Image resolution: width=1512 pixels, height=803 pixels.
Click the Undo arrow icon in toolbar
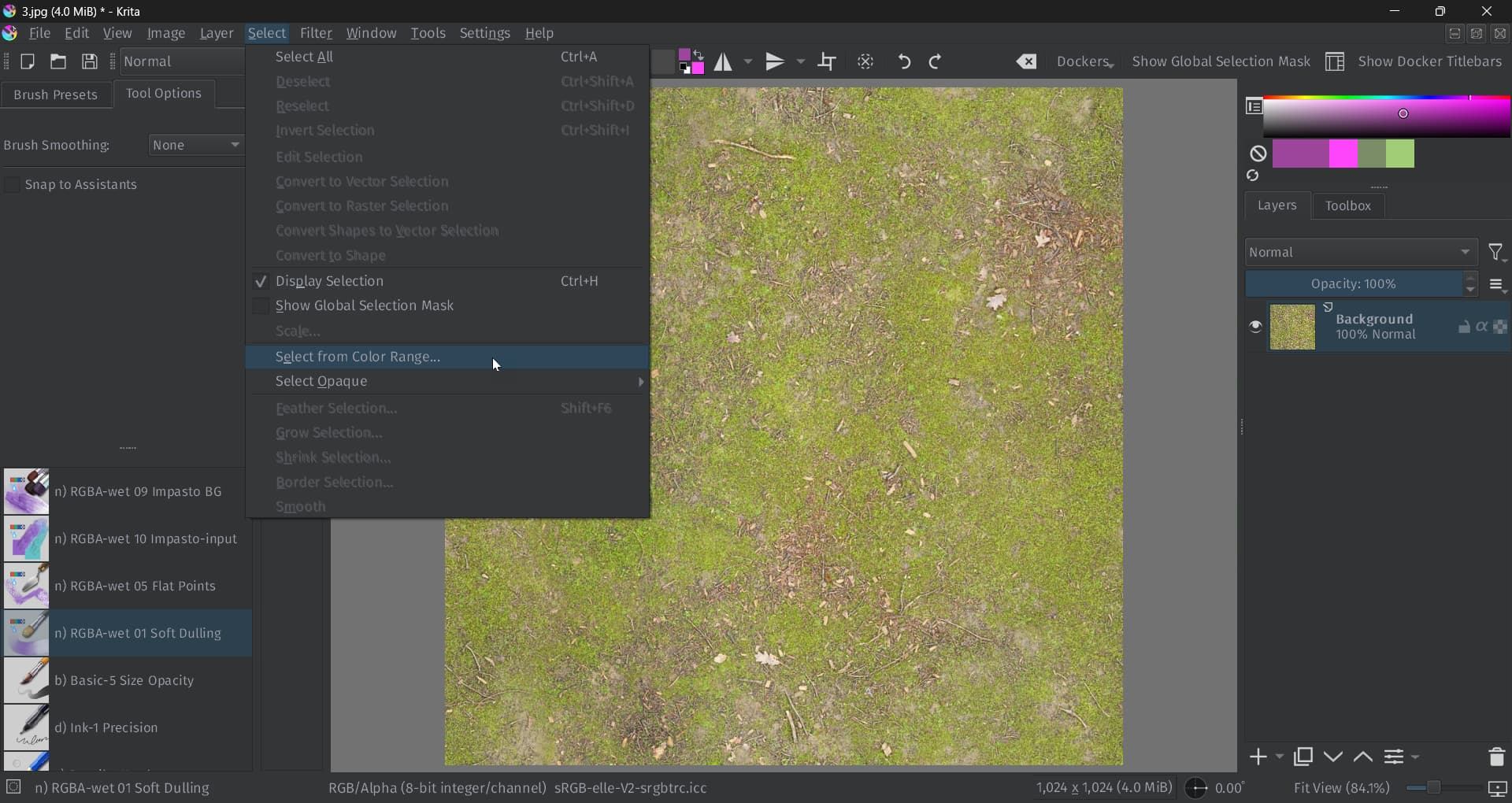click(x=904, y=61)
